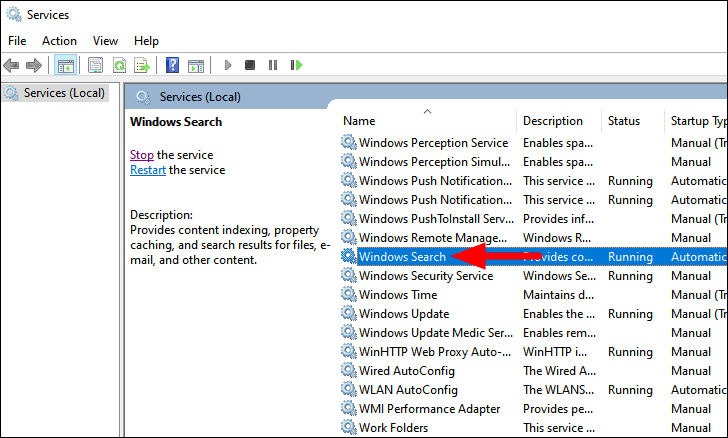
Task: Click the Restart the service link
Action: coord(148,170)
